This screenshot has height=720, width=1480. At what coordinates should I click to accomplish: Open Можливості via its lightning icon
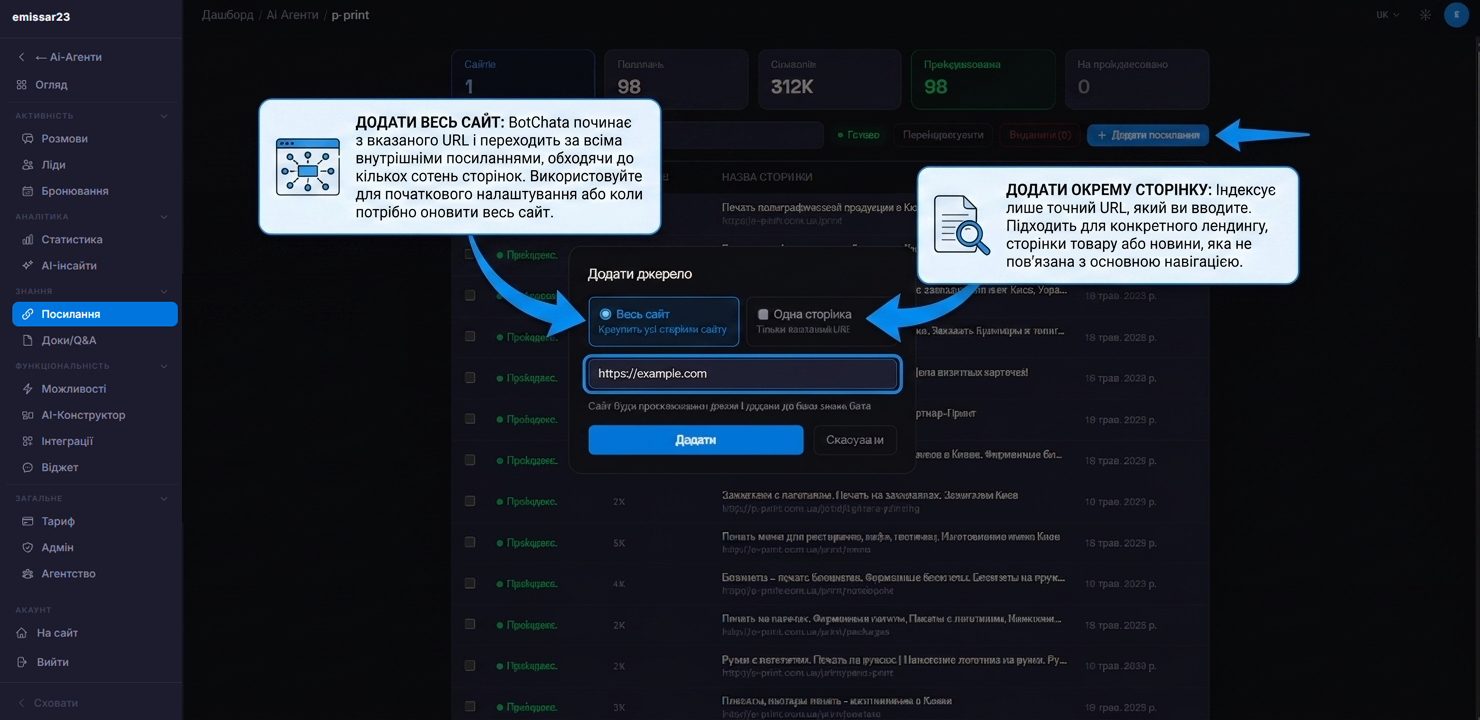click(28, 389)
